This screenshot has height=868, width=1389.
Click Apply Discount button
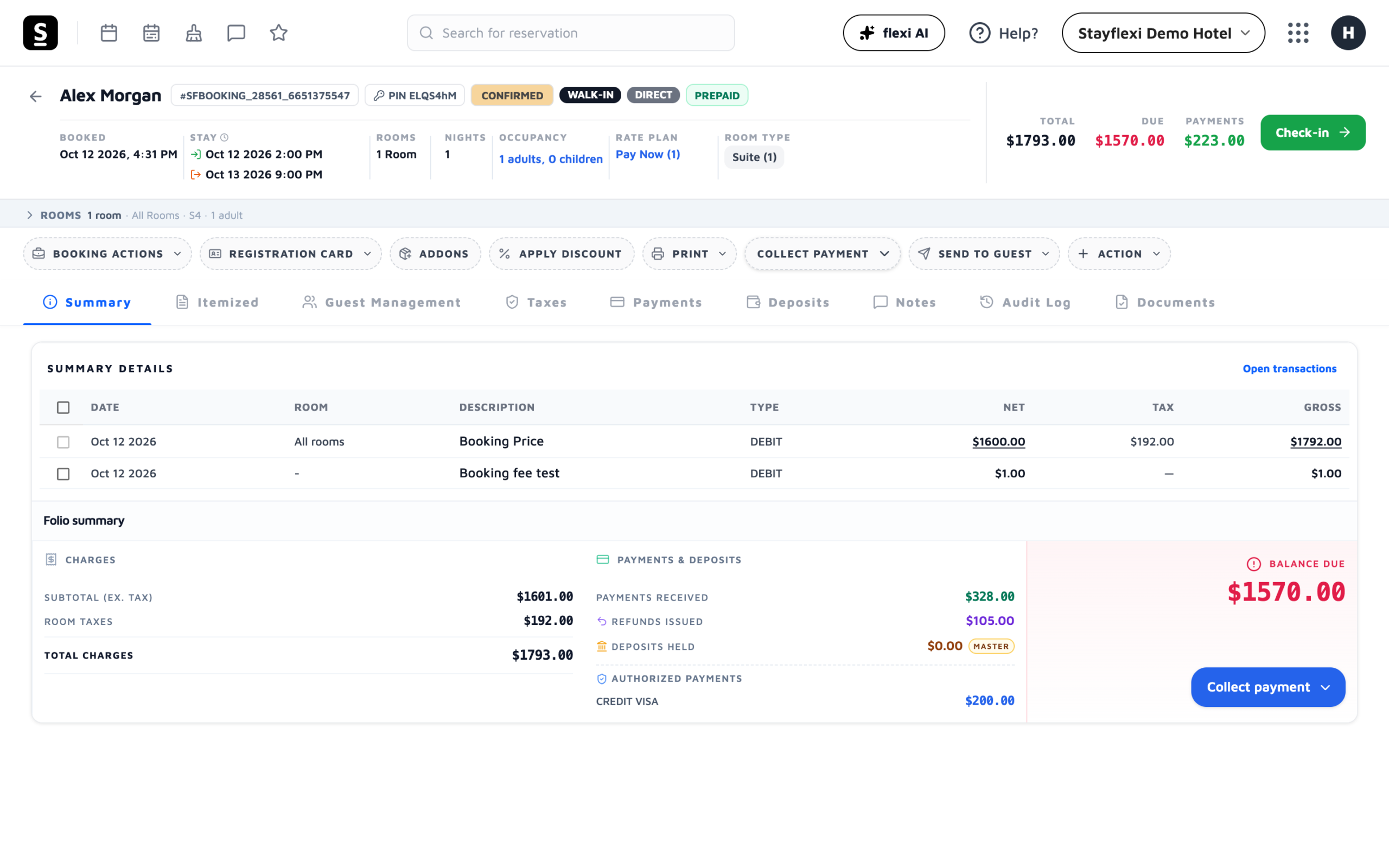tap(562, 254)
